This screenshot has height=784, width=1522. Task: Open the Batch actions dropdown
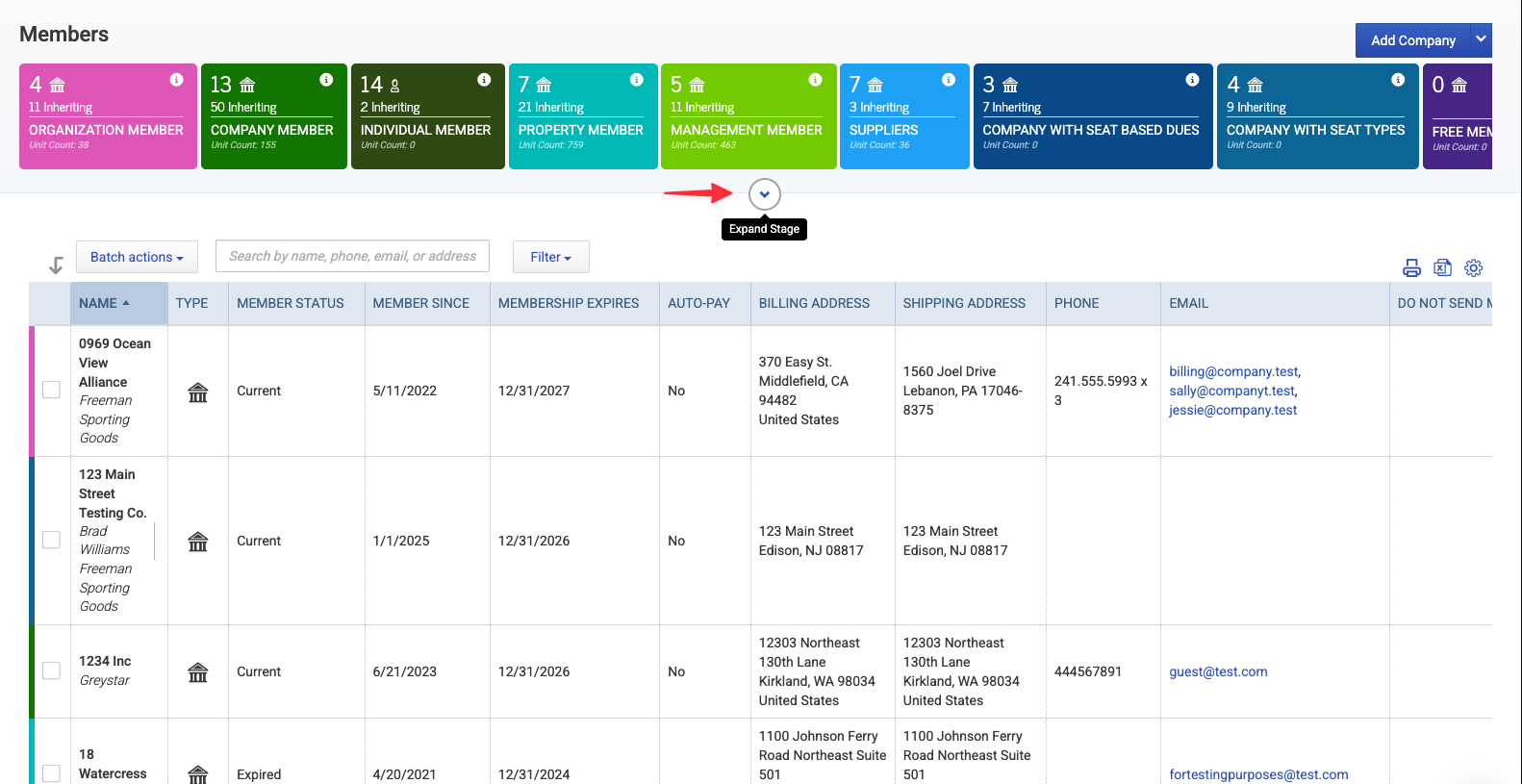137,257
